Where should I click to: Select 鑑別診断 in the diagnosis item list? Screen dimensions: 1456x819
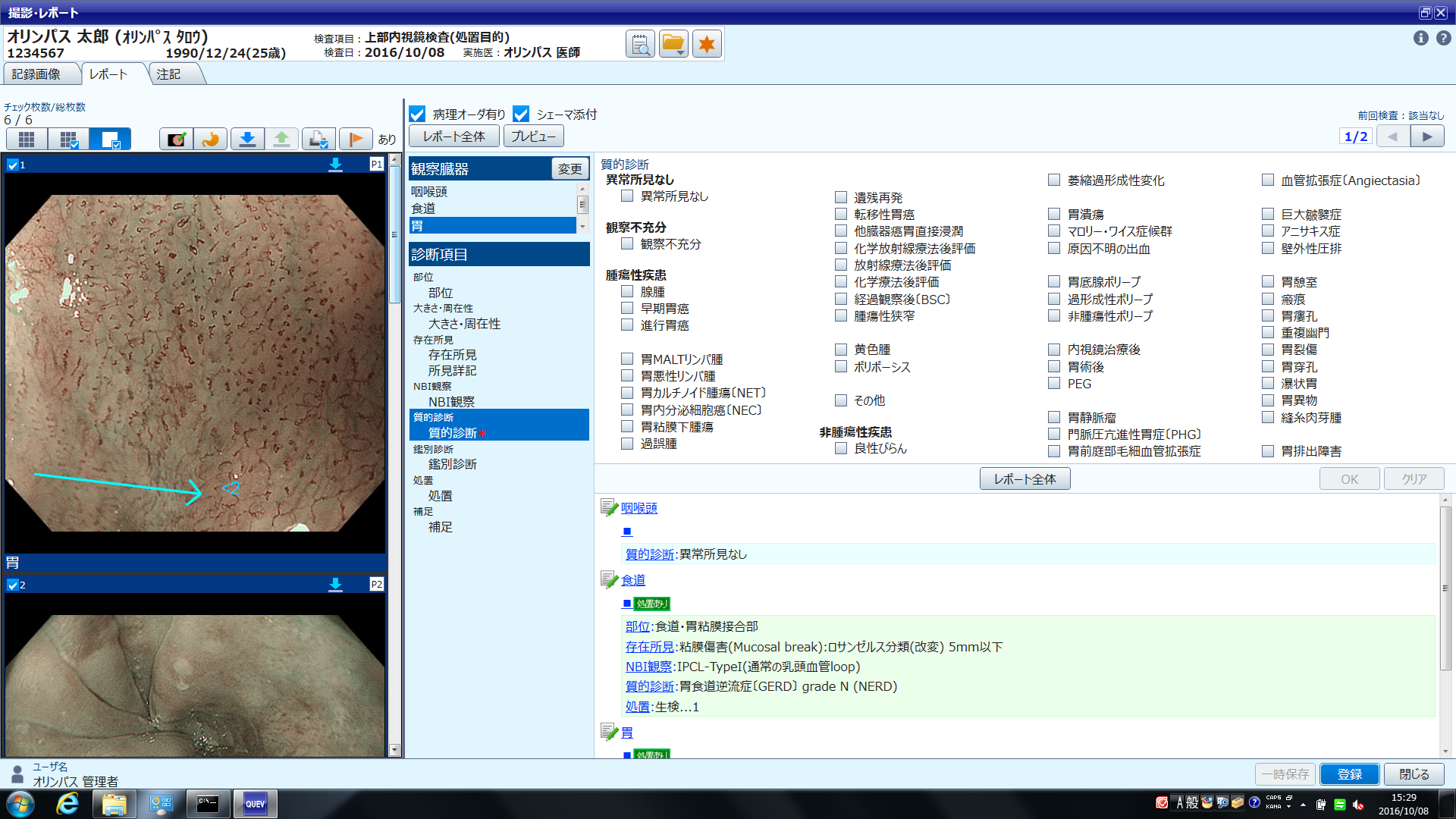(x=453, y=464)
